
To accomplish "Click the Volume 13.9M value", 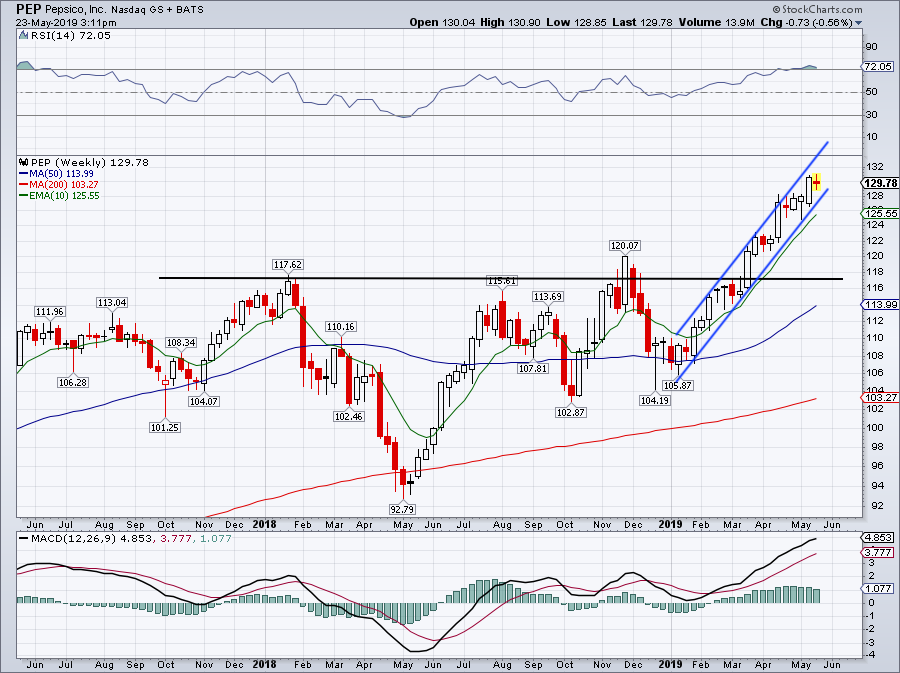I will [718, 22].
